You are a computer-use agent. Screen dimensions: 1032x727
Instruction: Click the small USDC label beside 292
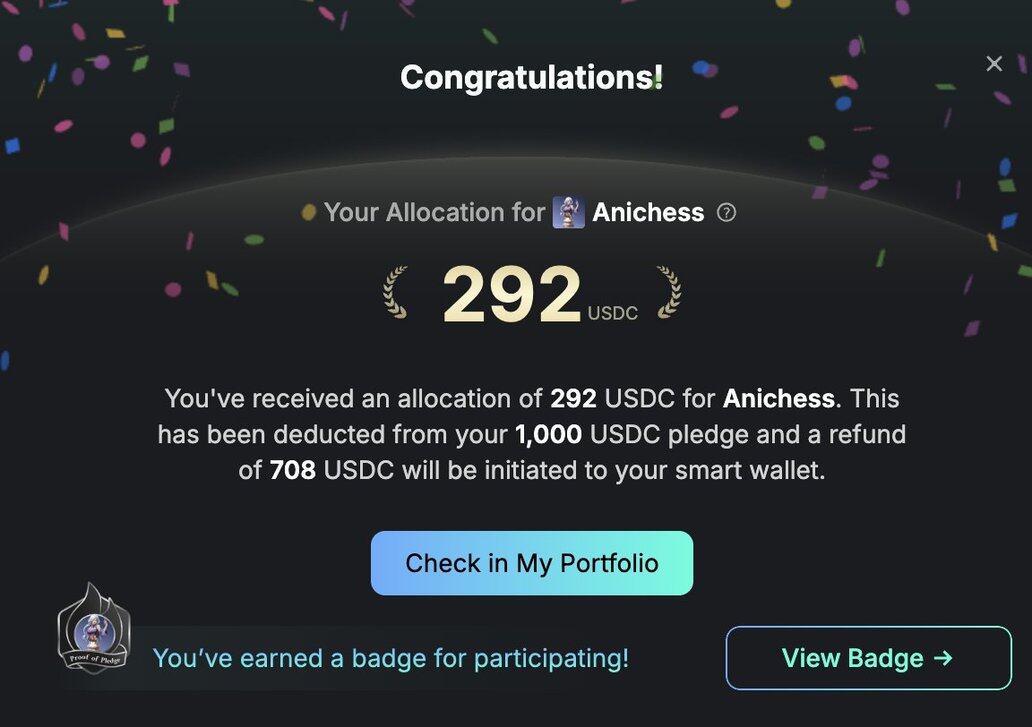[x=613, y=313]
